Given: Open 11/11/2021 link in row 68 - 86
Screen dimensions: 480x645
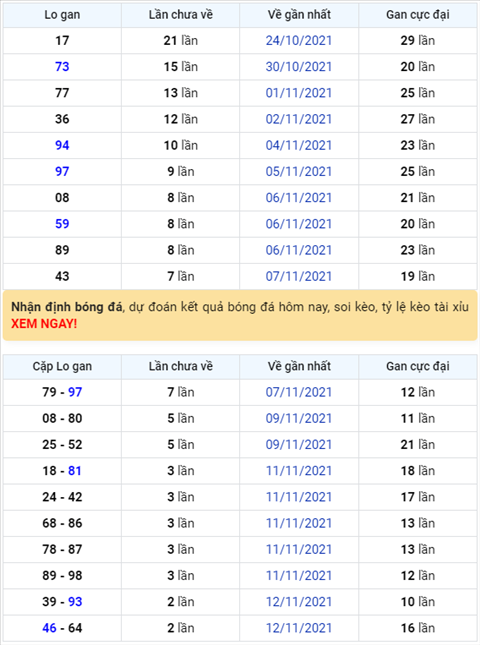Looking at the screenshot, I should coord(299,523).
